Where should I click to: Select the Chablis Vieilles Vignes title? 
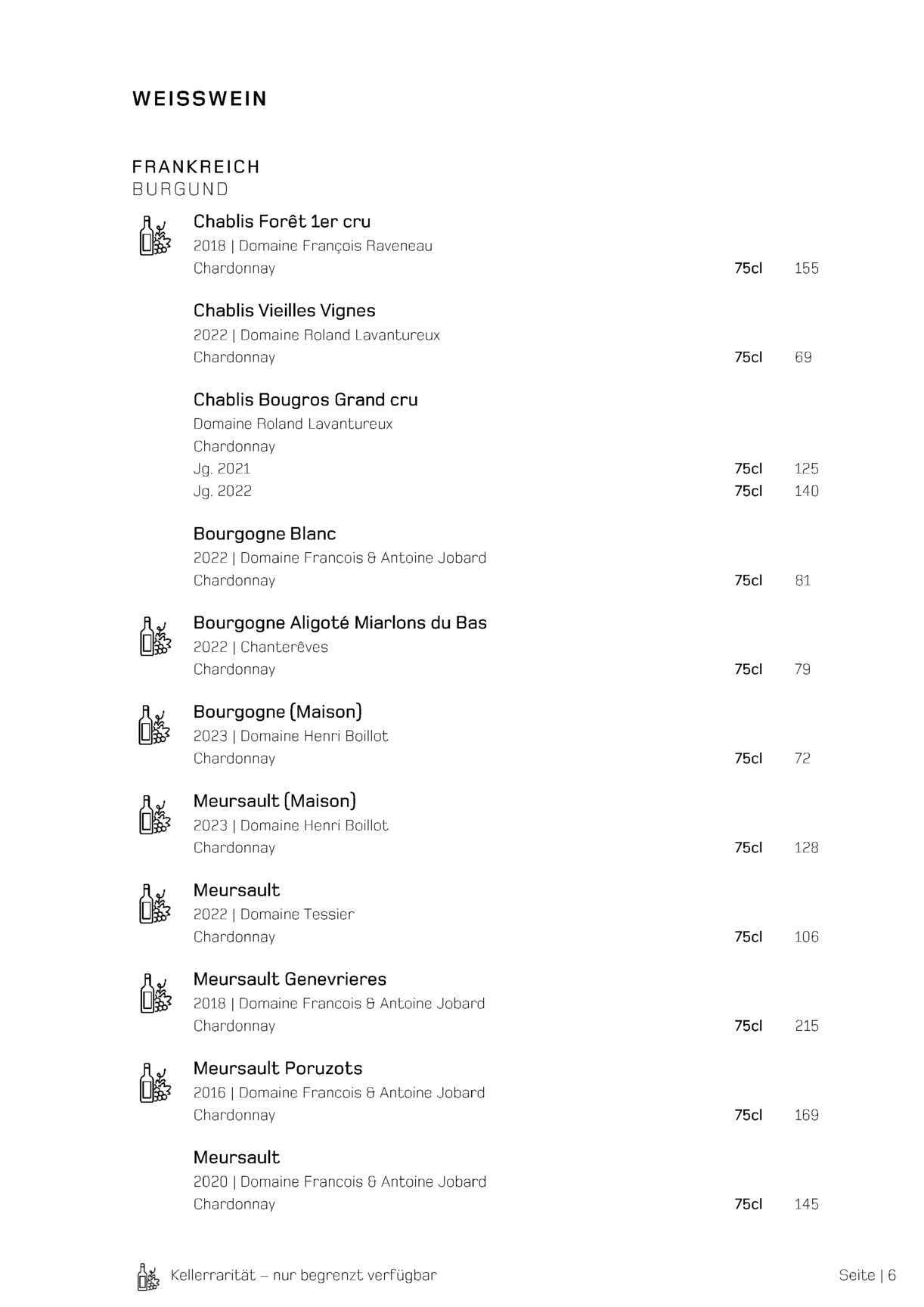[284, 311]
